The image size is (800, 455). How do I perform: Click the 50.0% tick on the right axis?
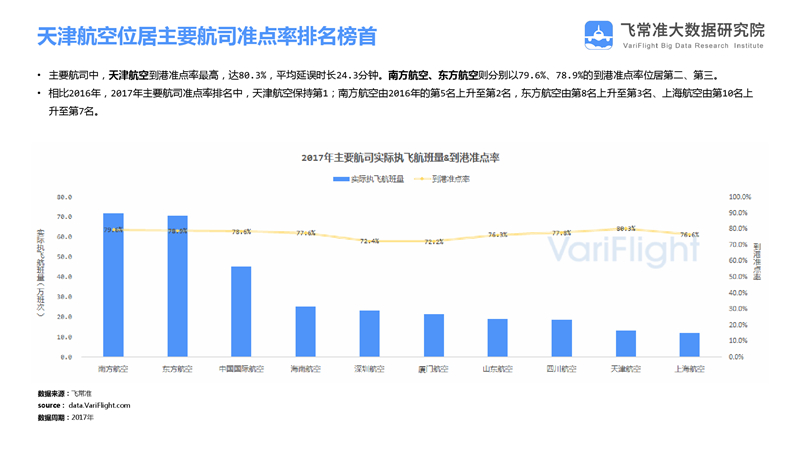coord(738,277)
